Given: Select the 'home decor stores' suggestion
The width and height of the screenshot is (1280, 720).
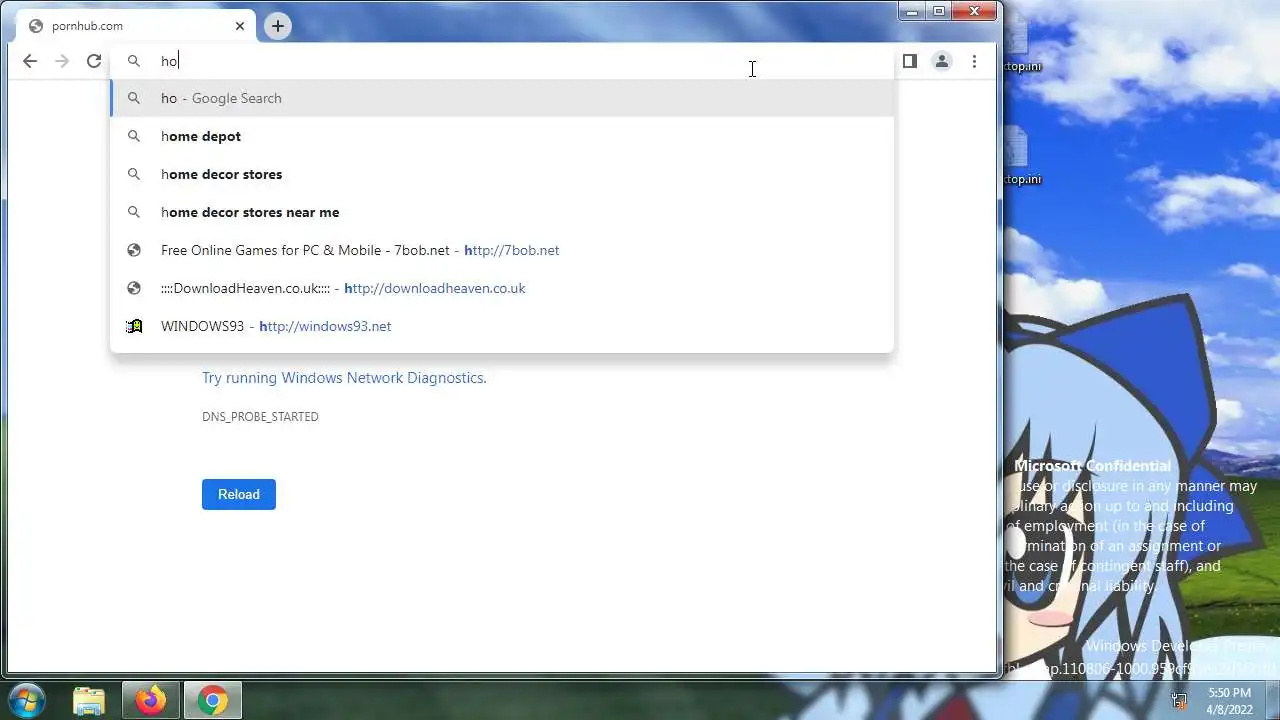Looking at the screenshot, I should [x=502, y=174].
